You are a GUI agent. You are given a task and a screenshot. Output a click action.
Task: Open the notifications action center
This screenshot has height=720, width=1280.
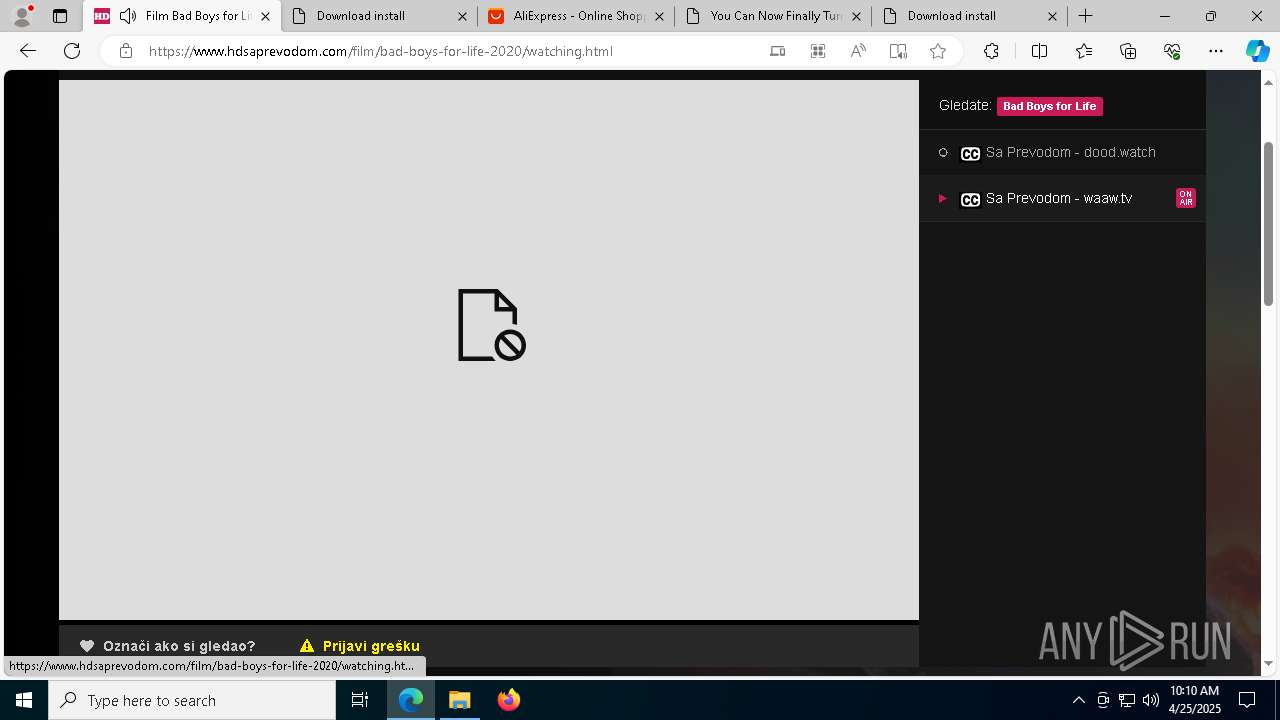1247,700
